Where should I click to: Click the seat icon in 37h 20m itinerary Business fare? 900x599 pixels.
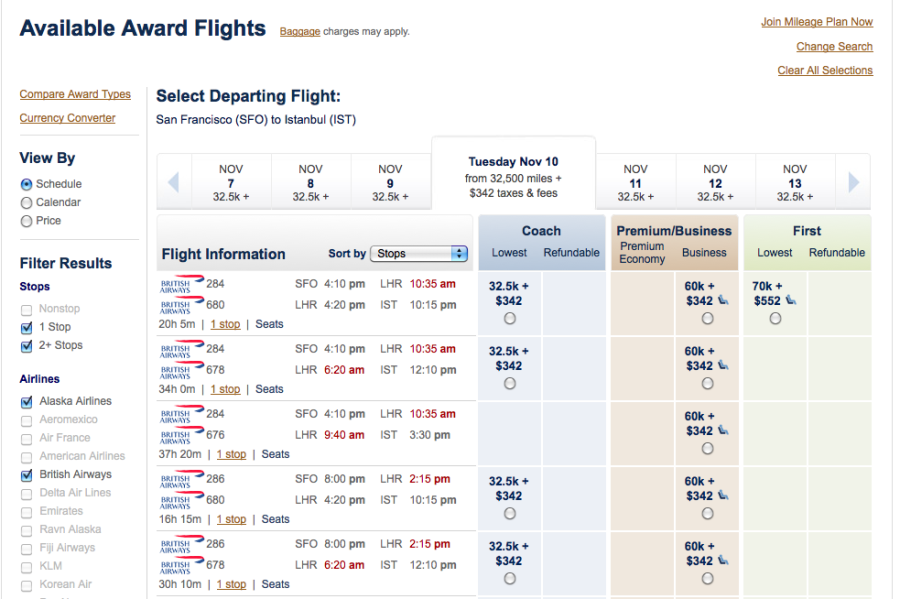722,431
